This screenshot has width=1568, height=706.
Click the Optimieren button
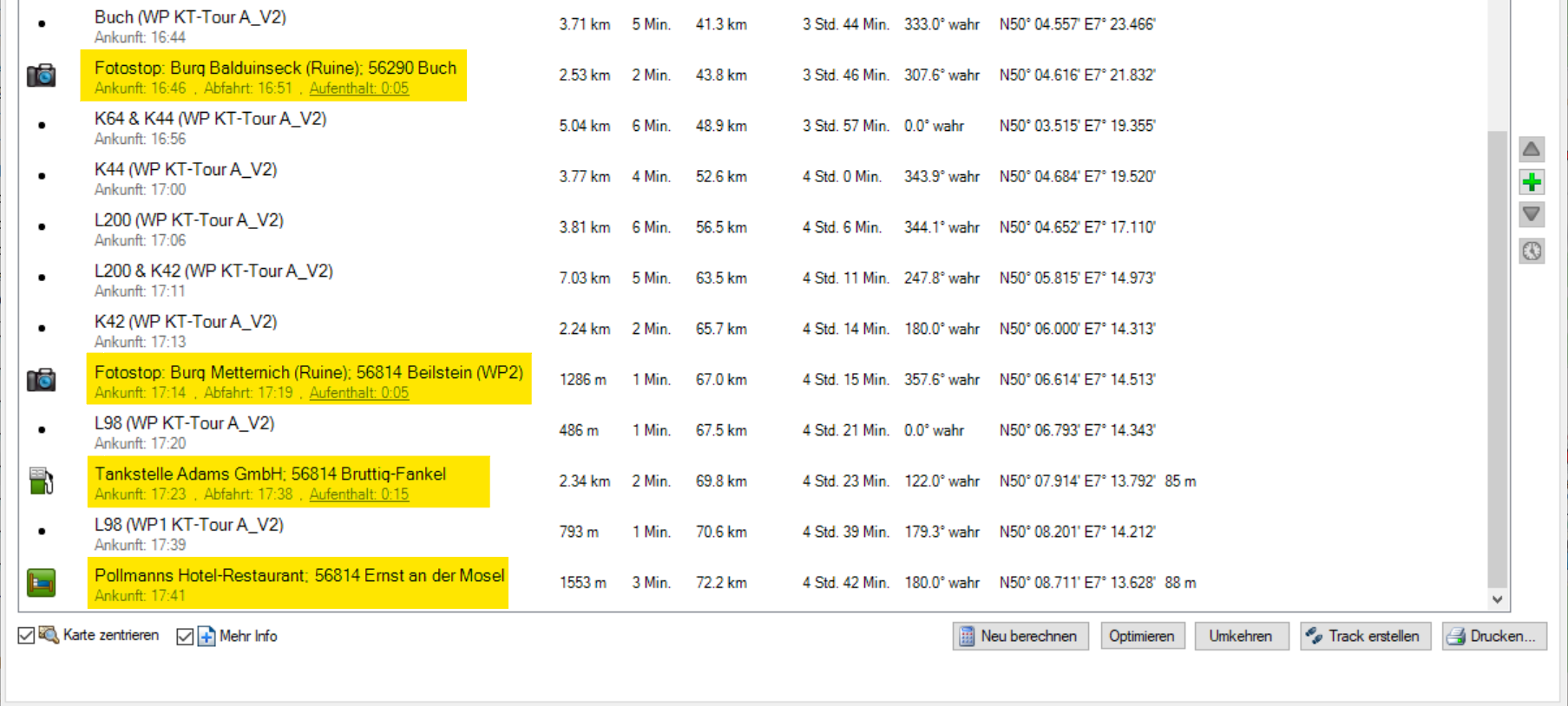(1141, 636)
